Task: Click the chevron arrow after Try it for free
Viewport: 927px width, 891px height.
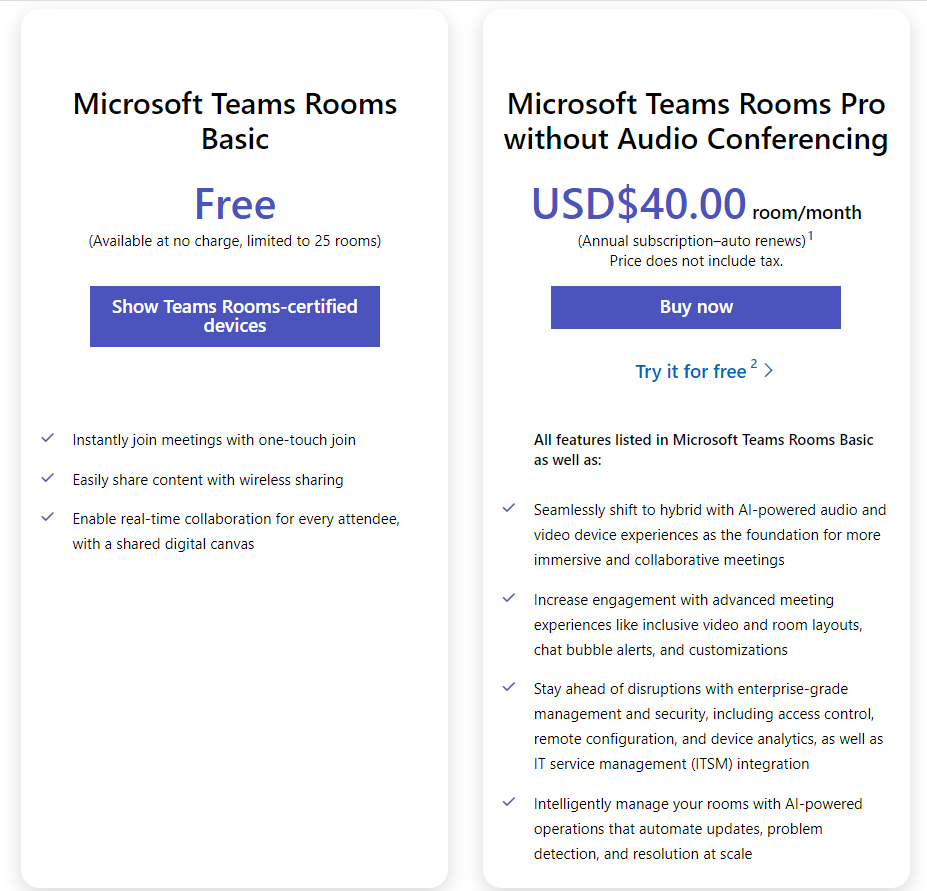Action: click(x=768, y=370)
